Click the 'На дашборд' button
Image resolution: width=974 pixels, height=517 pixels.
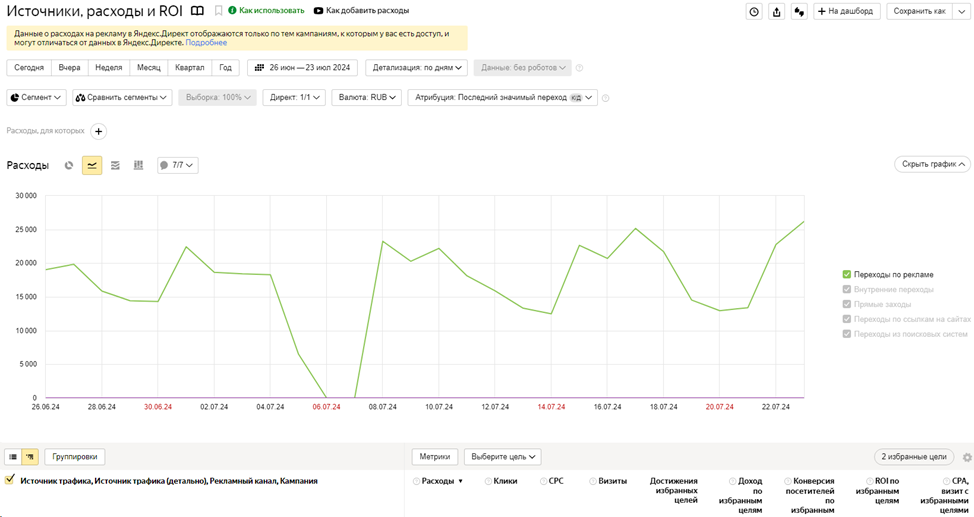coord(846,12)
